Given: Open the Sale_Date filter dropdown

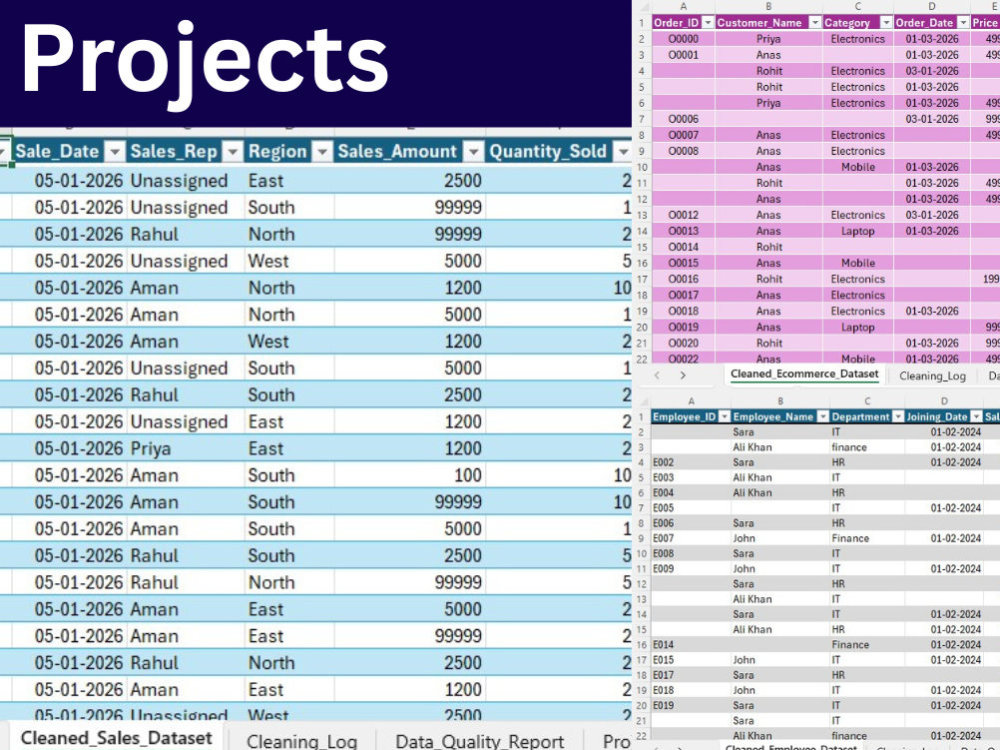Looking at the screenshot, I should [115, 152].
